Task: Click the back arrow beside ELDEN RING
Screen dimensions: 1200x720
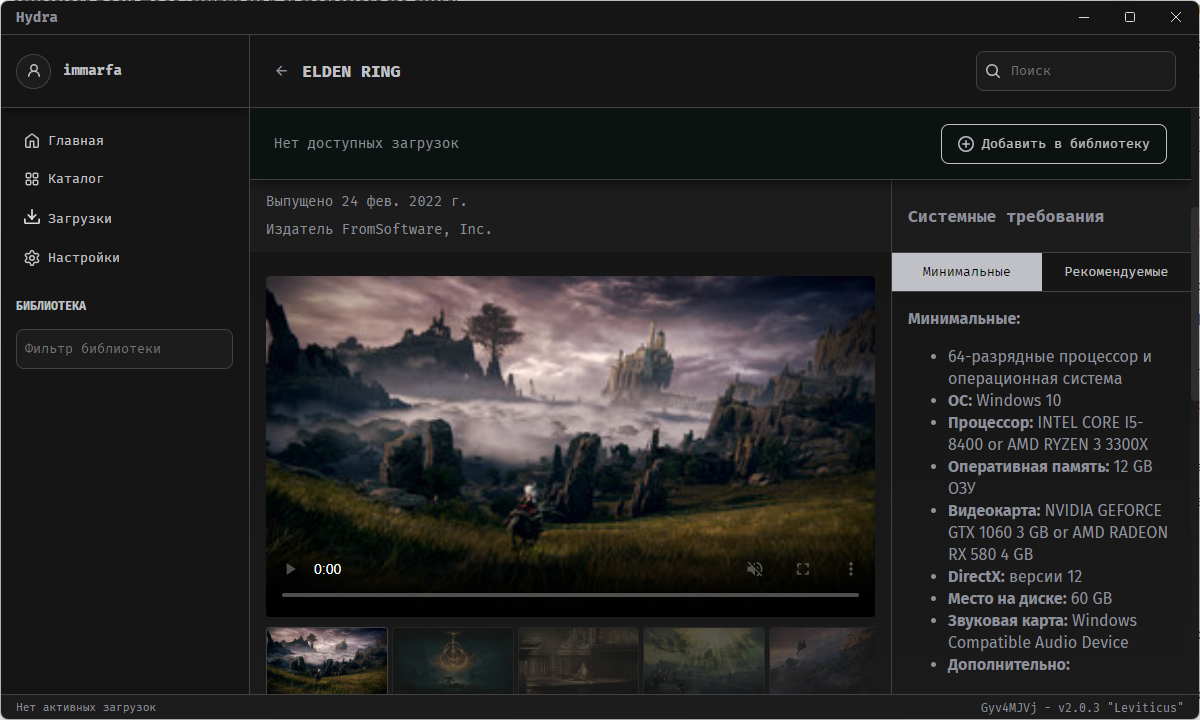Action: (x=281, y=71)
